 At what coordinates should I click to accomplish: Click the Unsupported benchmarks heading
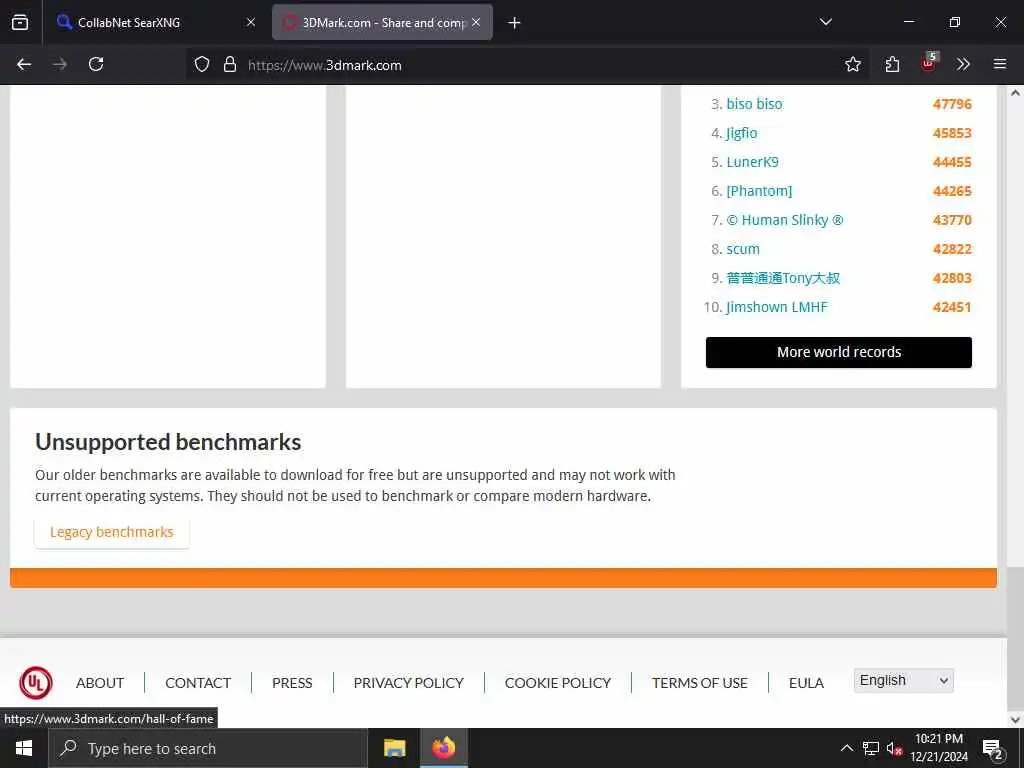tap(168, 442)
